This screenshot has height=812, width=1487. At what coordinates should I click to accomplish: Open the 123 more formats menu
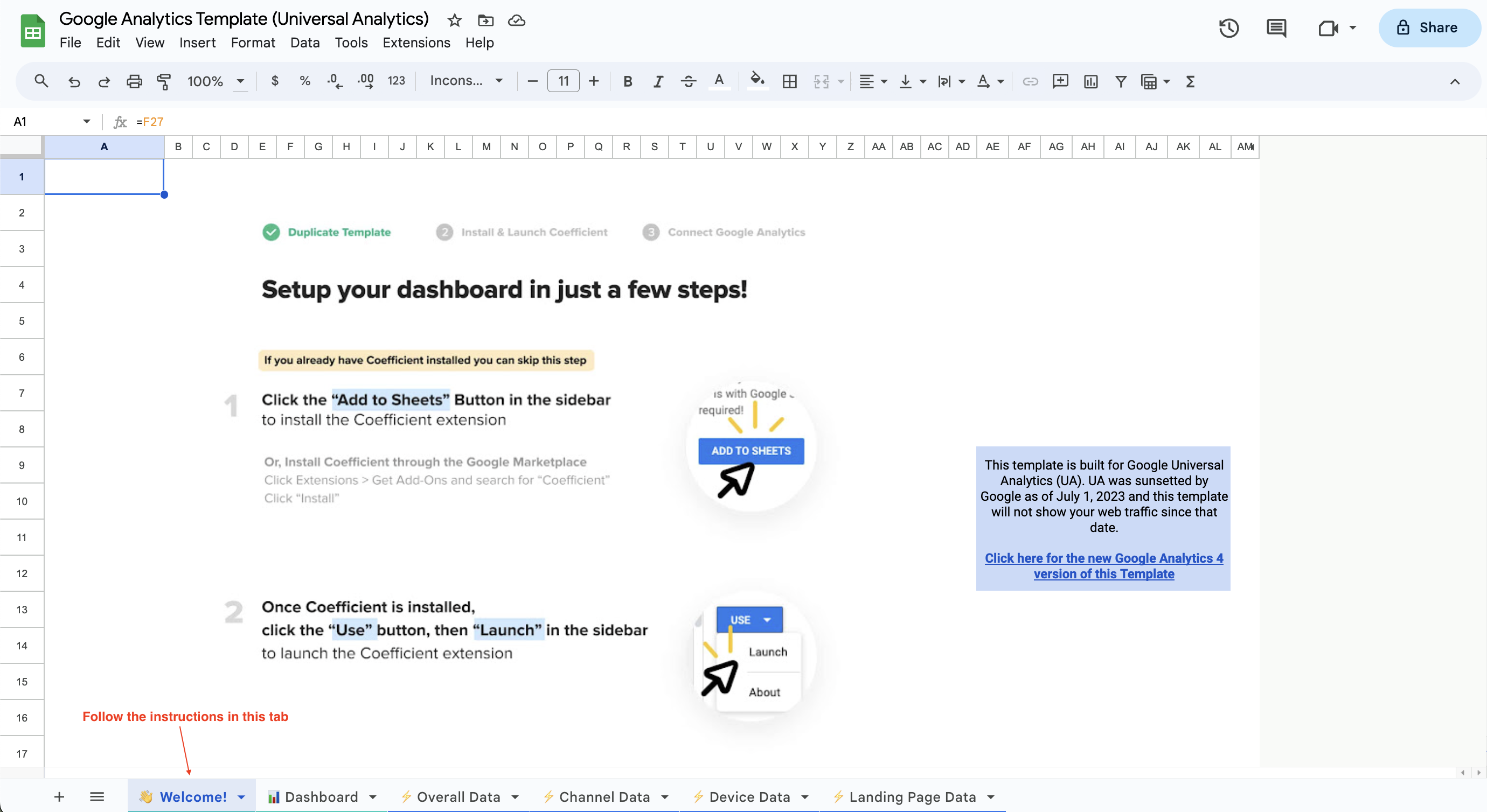(396, 81)
